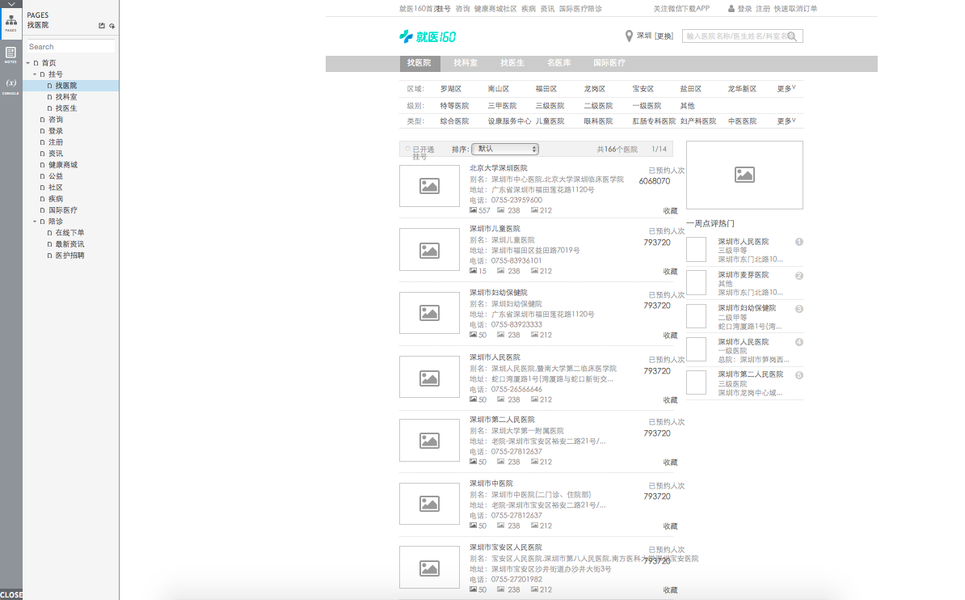Click the Search field in Pages panel

[x=71, y=47]
